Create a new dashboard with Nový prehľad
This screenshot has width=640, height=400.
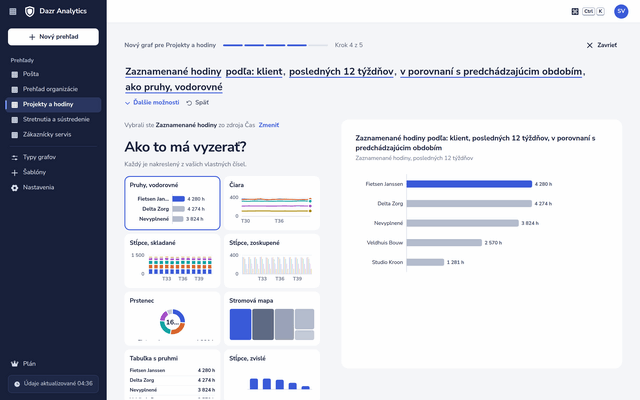tap(53, 37)
